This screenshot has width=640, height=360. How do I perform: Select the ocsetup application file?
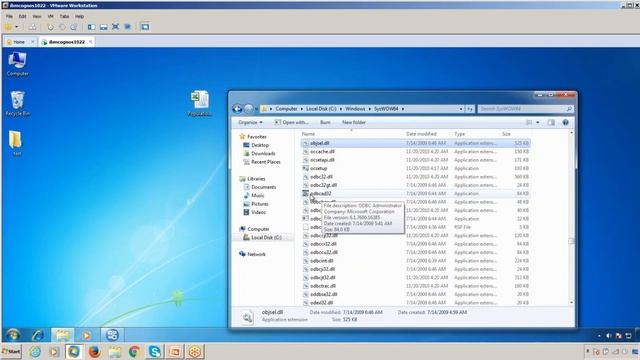pyautogui.click(x=416, y=168)
